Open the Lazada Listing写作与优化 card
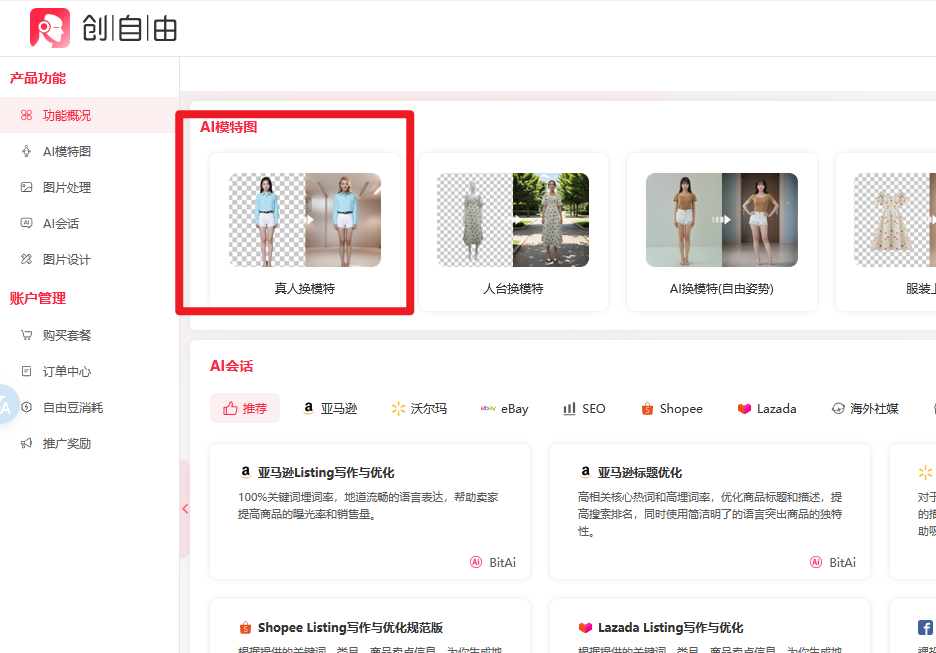 [x=710, y=626]
